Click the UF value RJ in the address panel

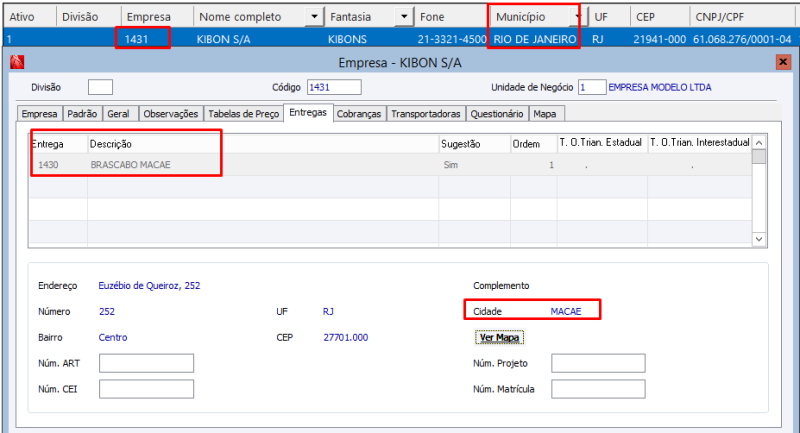click(x=328, y=312)
